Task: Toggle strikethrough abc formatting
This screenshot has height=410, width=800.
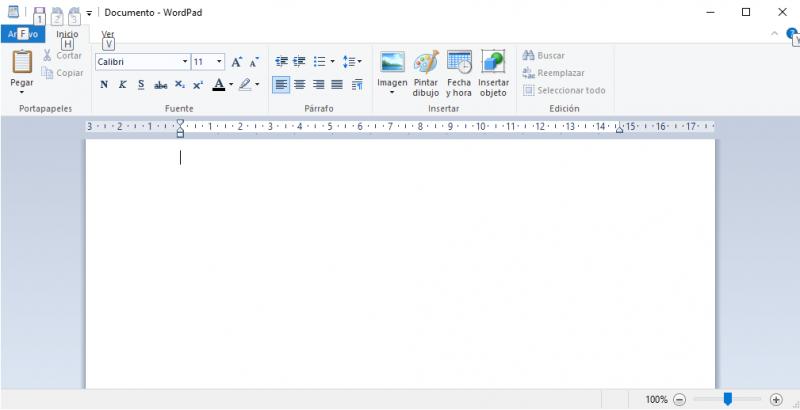Action: pyautogui.click(x=161, y=85)
